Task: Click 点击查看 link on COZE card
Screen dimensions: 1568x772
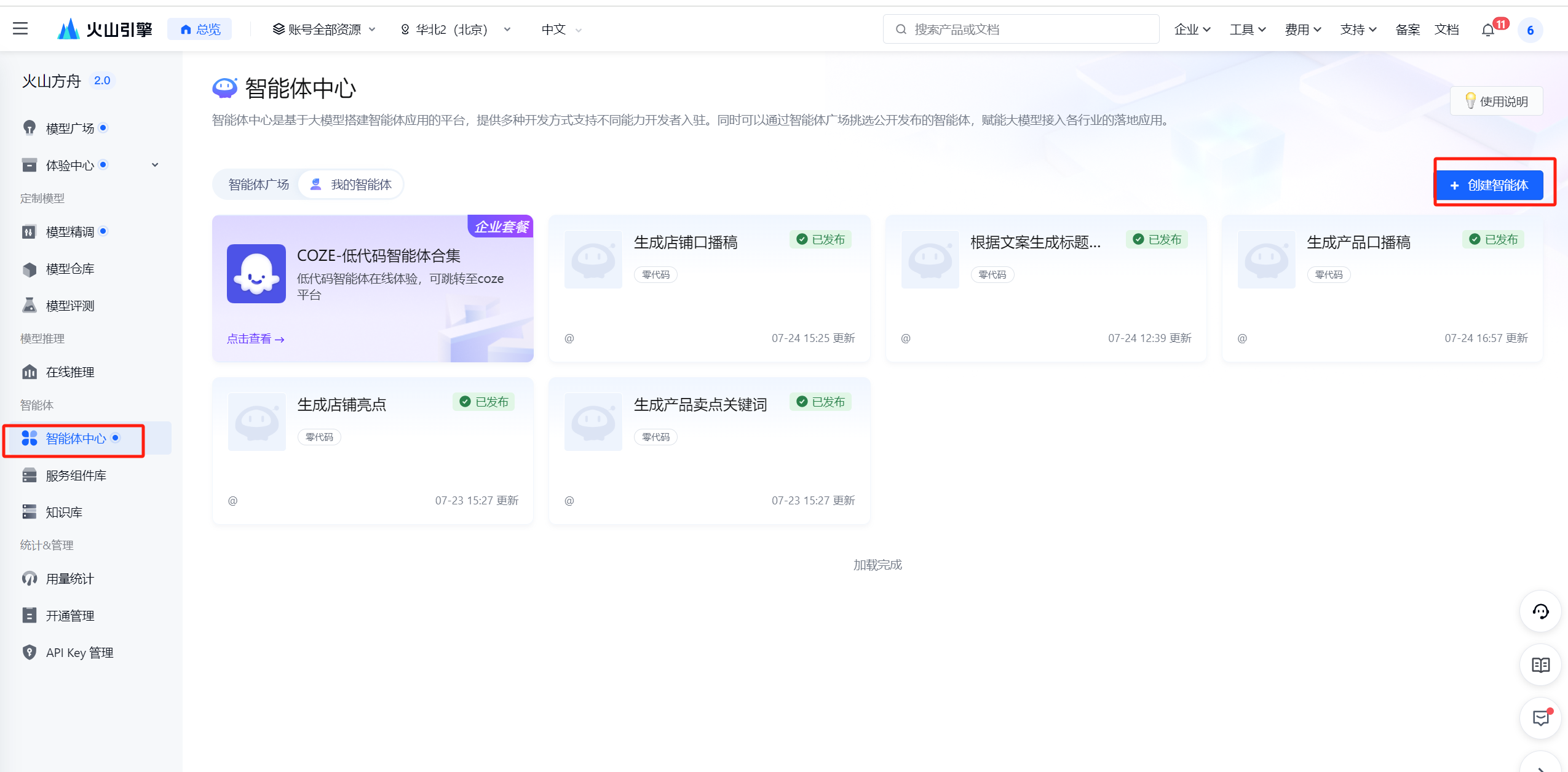Action: (x=255, y=338)
